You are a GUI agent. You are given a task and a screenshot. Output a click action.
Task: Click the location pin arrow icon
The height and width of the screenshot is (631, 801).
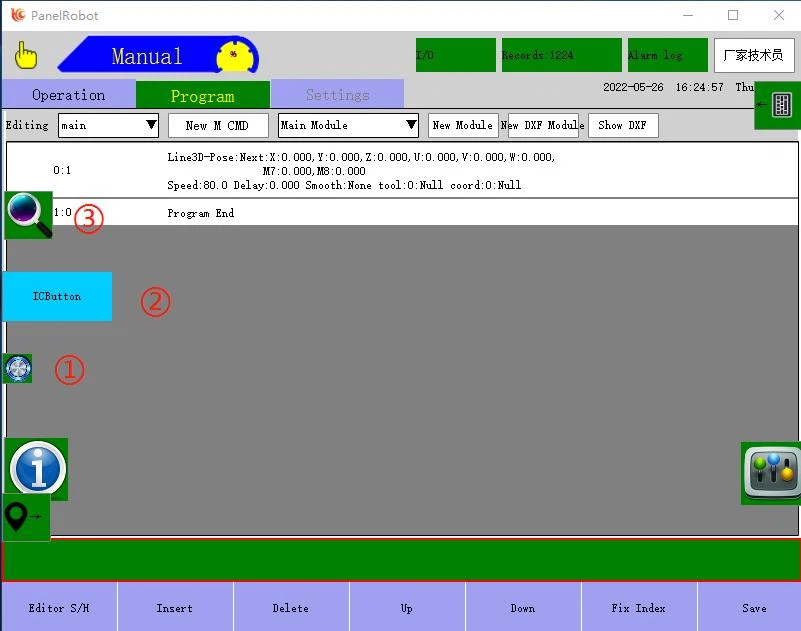coord(25,517)
